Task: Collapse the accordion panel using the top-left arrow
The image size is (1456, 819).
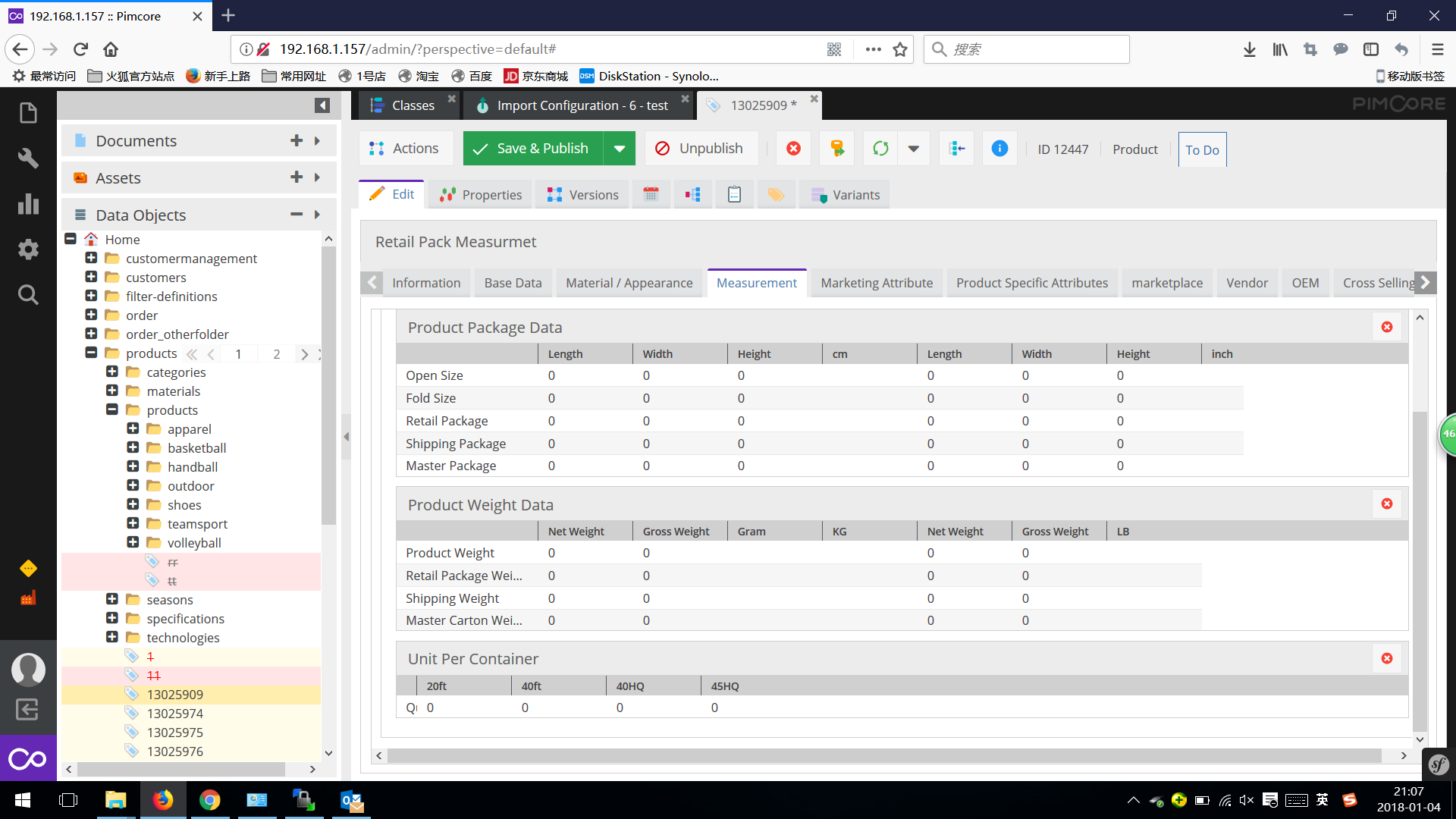Action: click(x=322, y=105)
